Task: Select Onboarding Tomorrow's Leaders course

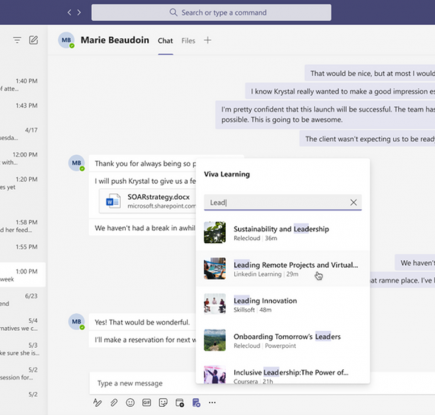Action: 283,340
